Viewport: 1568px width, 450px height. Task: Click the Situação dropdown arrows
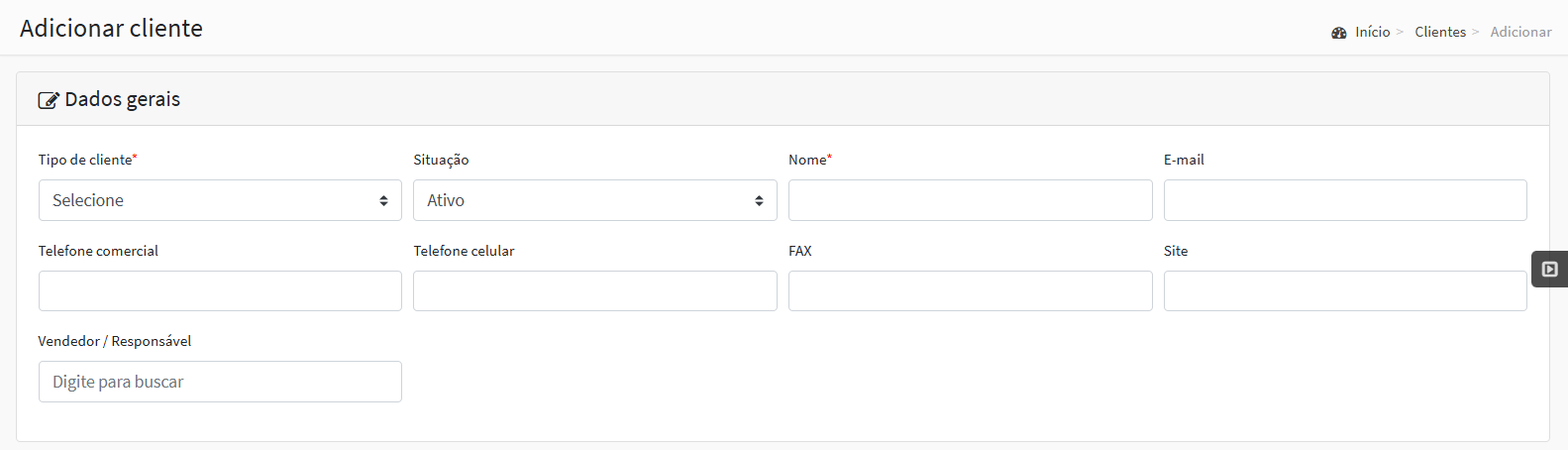[x=759, y=200]
